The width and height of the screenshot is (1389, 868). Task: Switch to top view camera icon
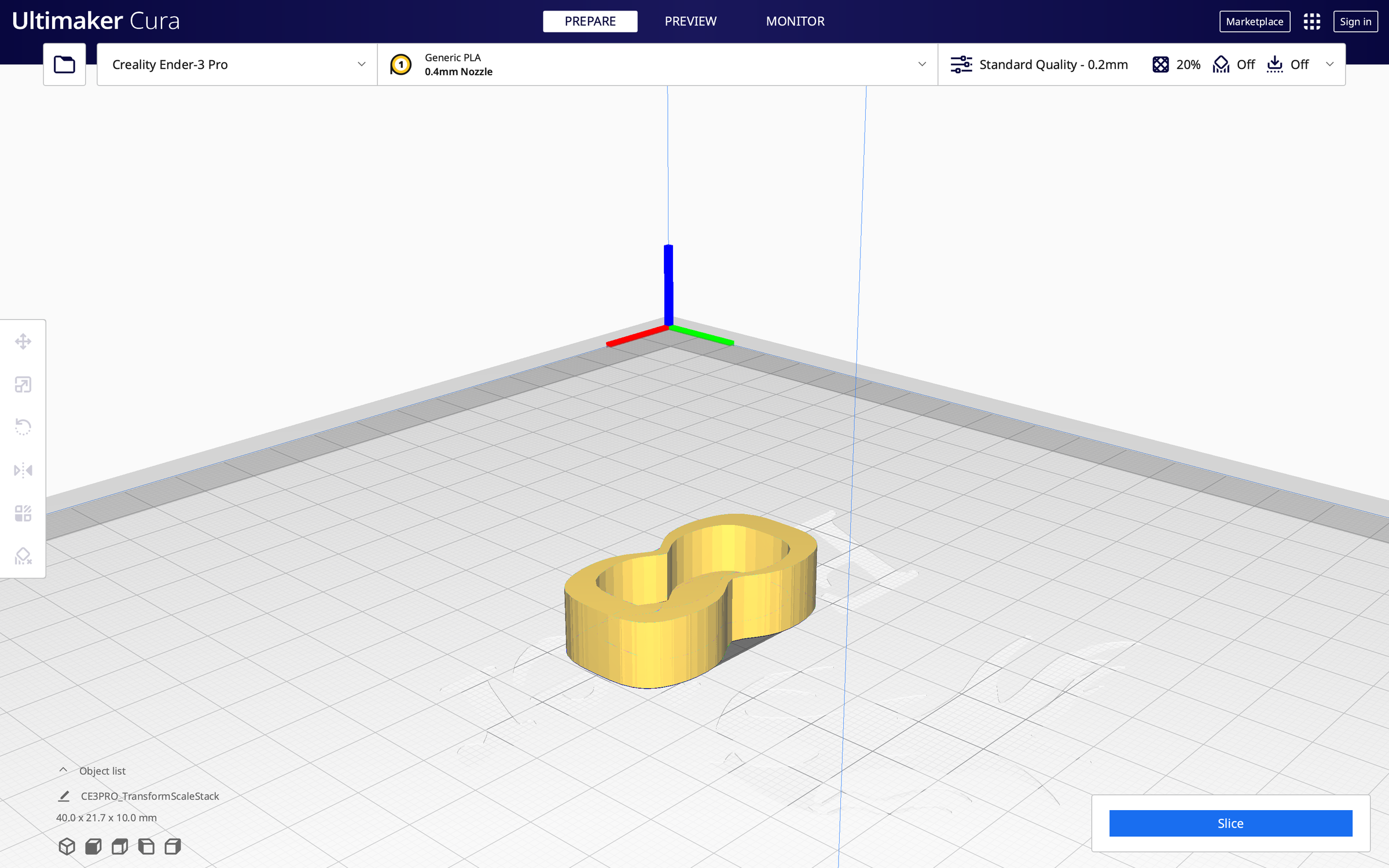point(120,847)
